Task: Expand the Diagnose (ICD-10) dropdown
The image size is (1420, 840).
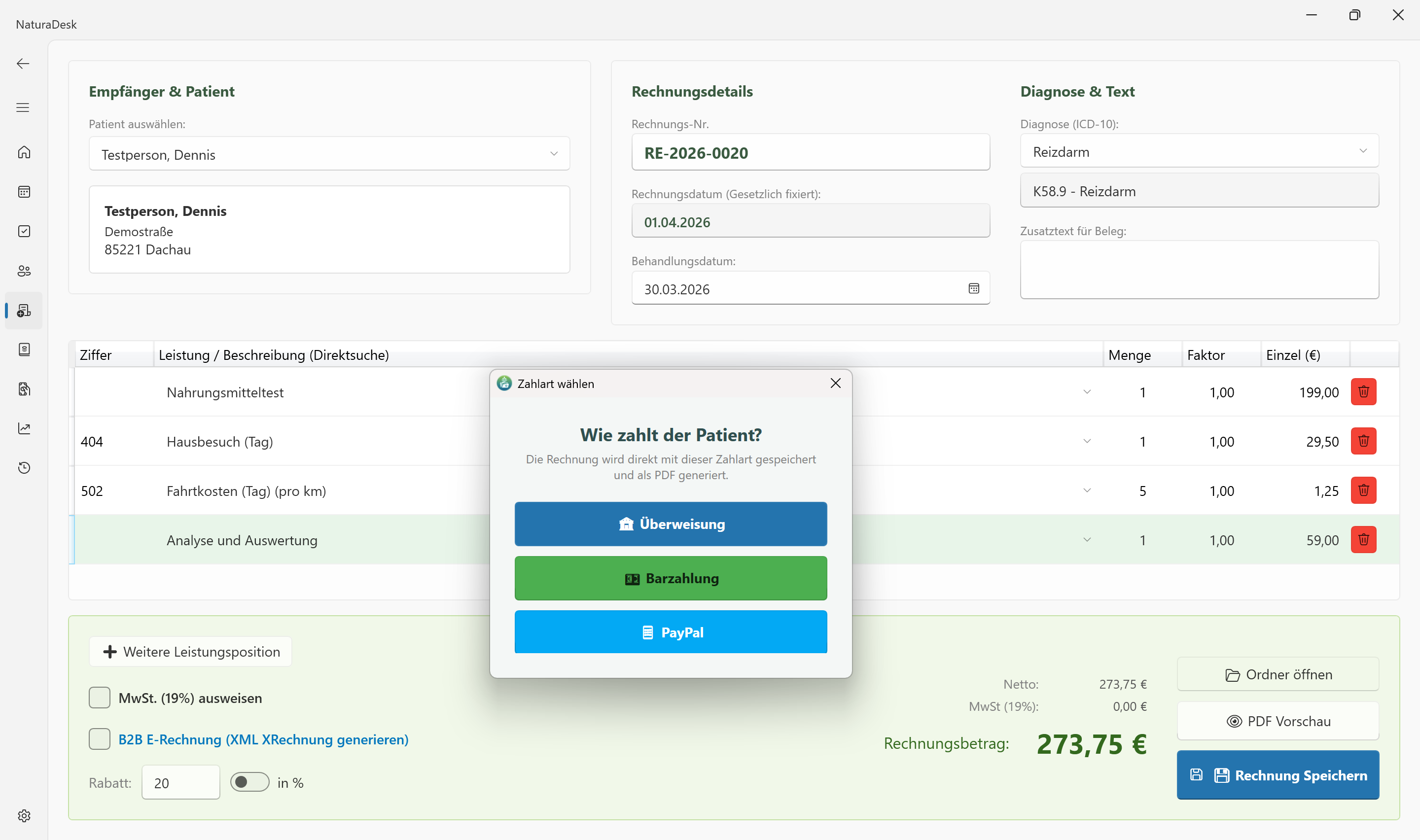Action: tap(1363, 150)
